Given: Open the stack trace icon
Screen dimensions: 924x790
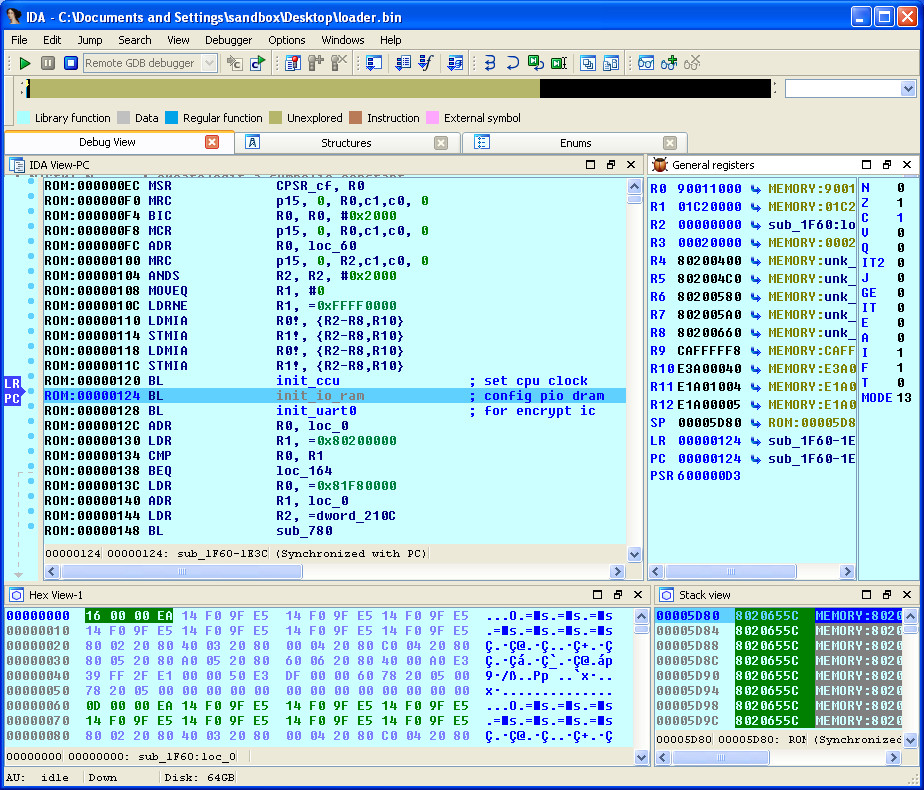Looking at the screenshot, I should (403, 63).
